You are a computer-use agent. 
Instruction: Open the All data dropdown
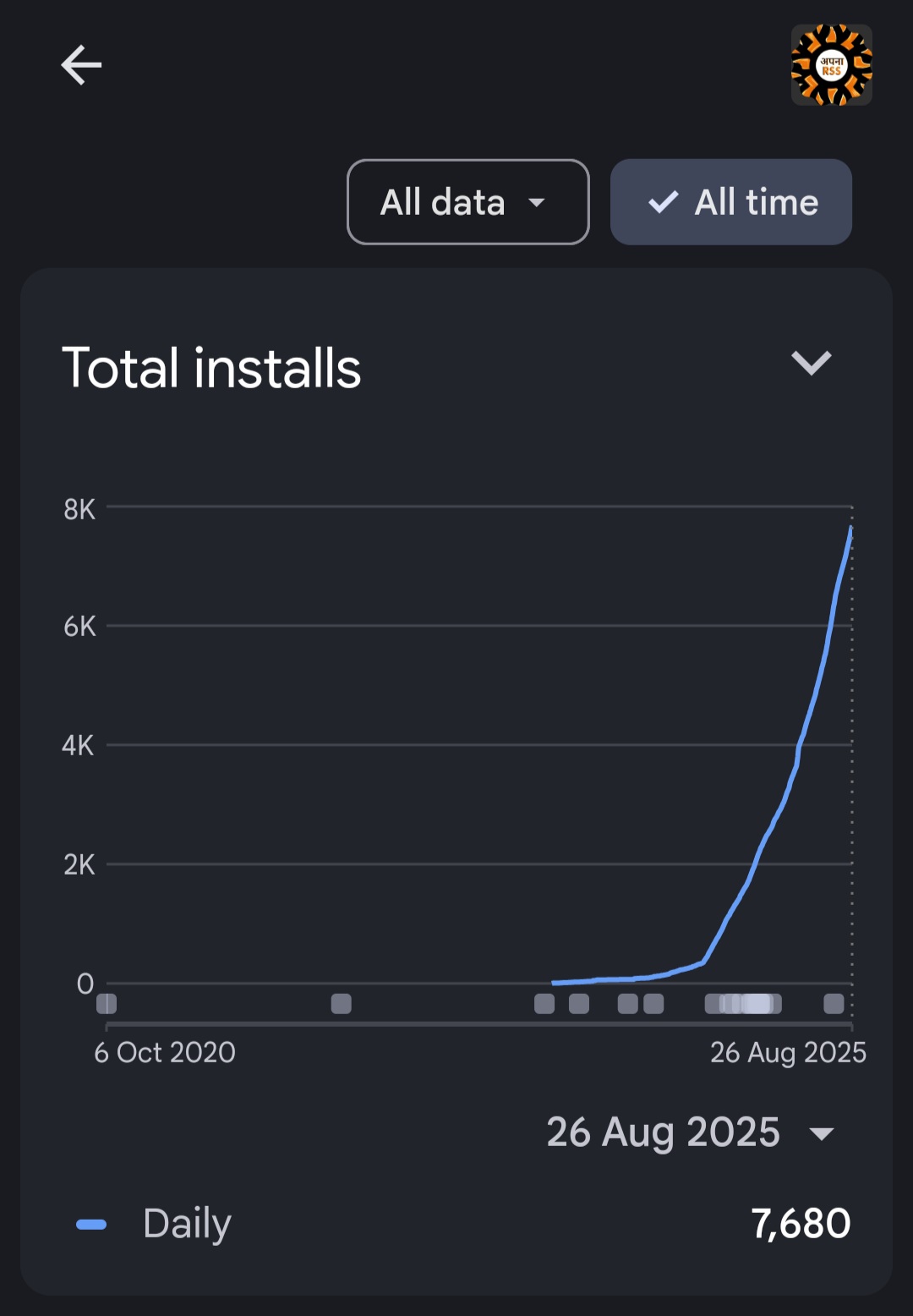point(467,202)
